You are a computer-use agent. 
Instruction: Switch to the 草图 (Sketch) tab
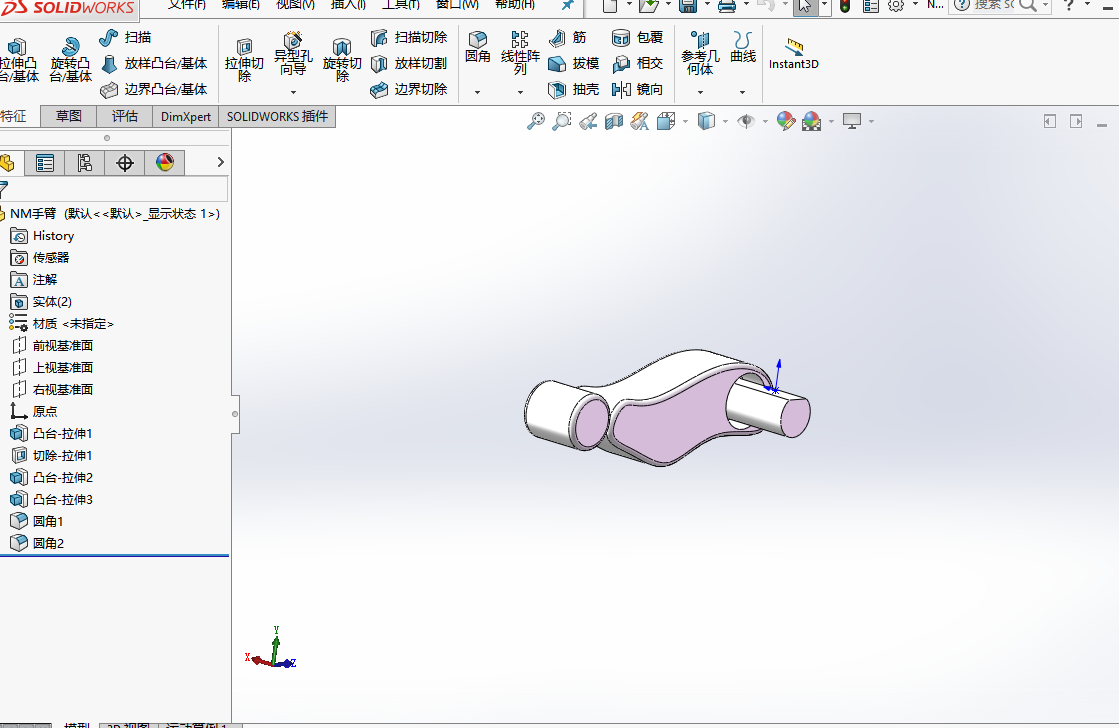[x=69, y=116]
